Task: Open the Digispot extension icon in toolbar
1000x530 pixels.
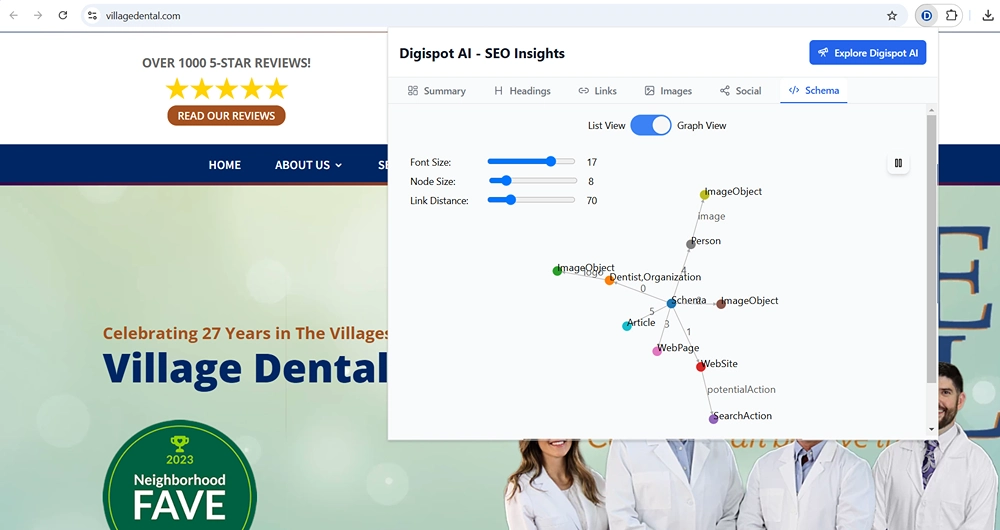Action: tap(927, 15)
